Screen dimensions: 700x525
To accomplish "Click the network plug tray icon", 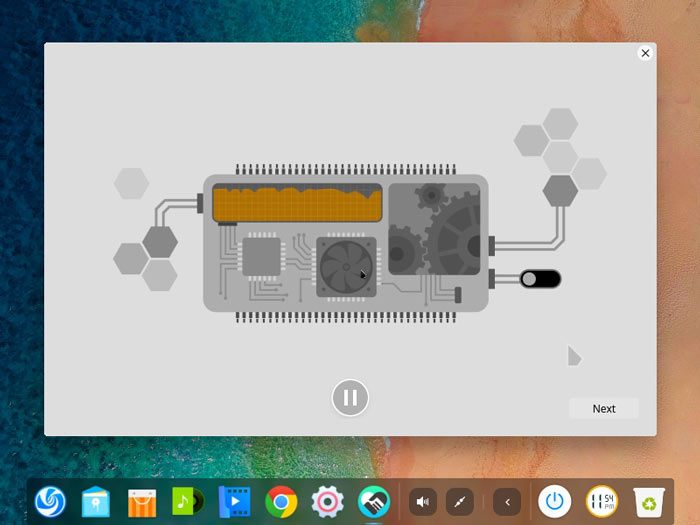I will tap(460, 502).
